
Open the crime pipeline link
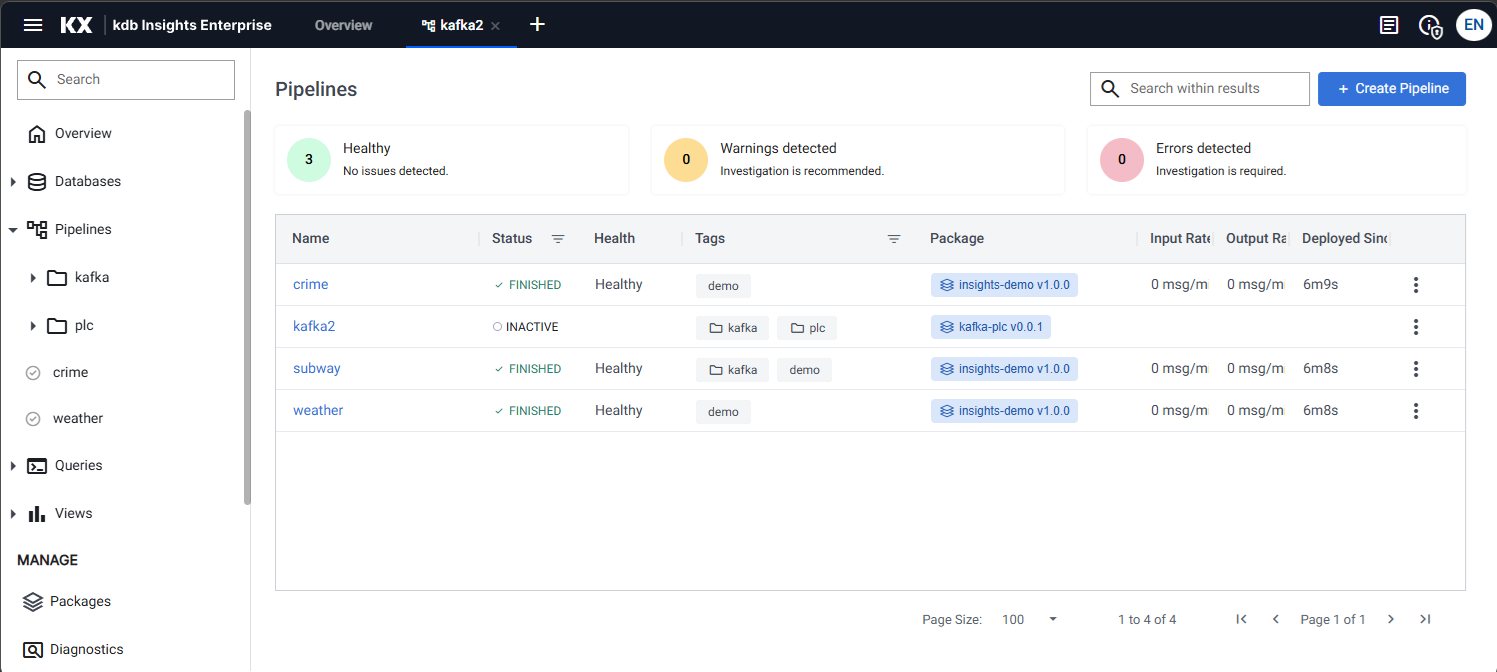310,285
